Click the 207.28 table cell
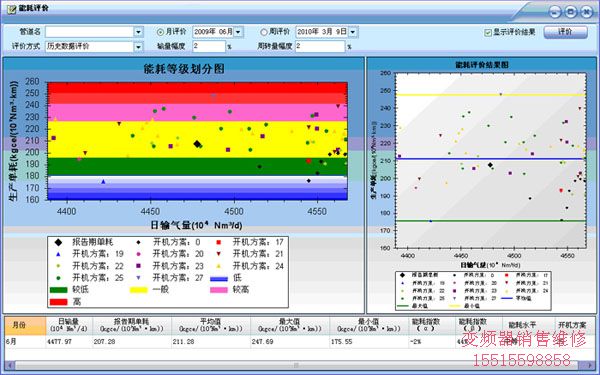This screenshot has height=375, width=600. click(132, 342)
